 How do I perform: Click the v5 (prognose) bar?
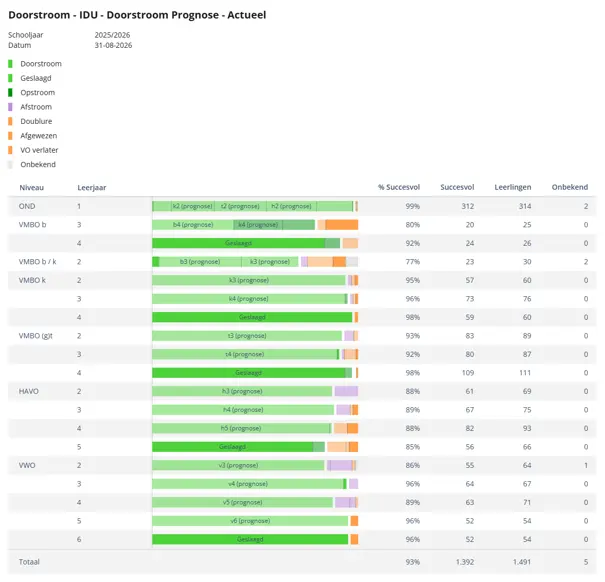[243, 502]
